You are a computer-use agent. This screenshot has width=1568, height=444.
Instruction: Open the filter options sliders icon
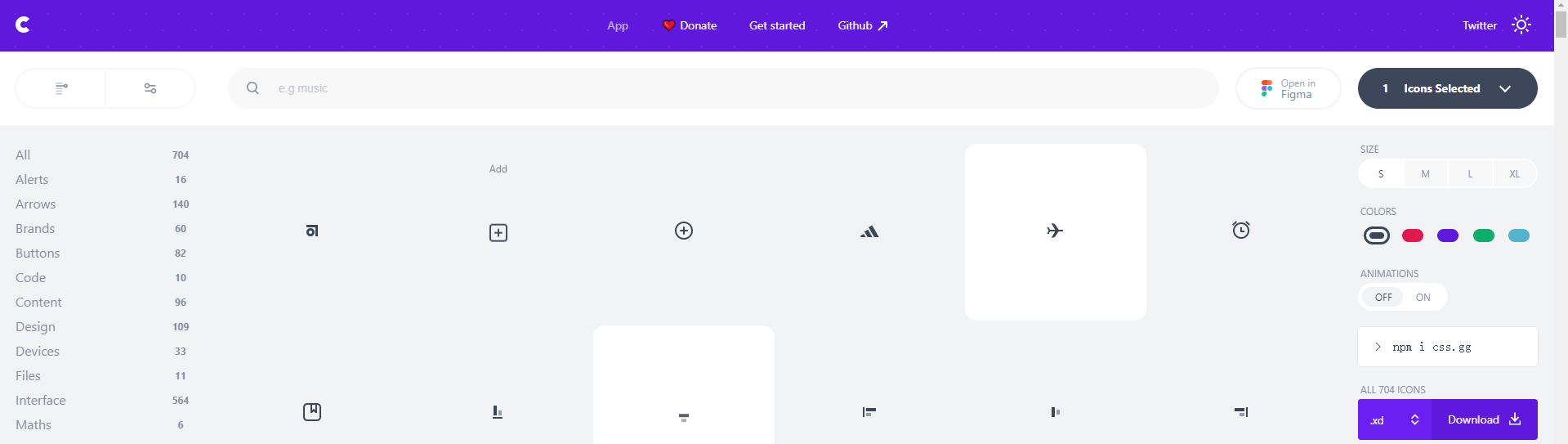150,88
